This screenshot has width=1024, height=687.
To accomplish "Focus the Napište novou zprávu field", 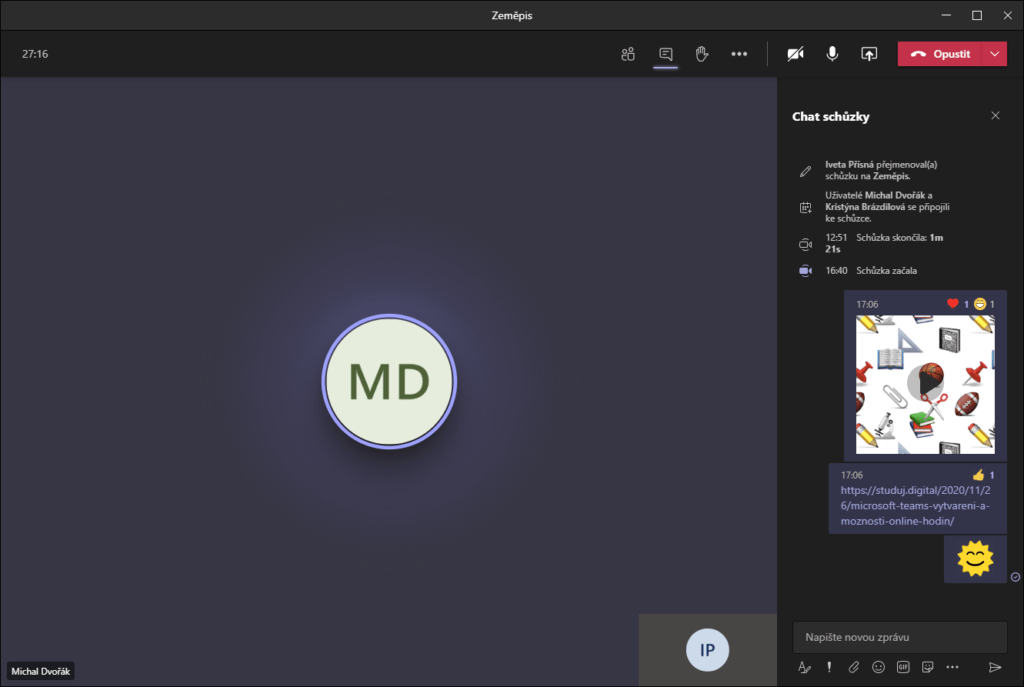I will [899, 637].
